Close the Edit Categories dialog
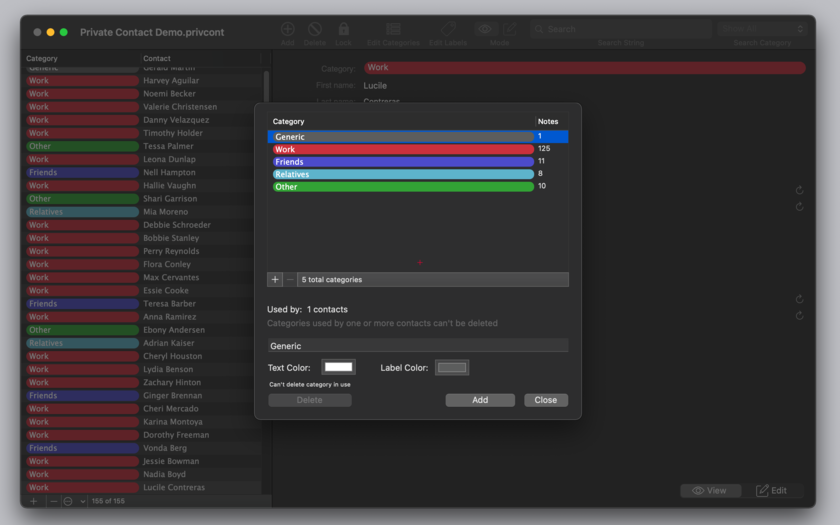840x525 pixels. tap(545, 400)
